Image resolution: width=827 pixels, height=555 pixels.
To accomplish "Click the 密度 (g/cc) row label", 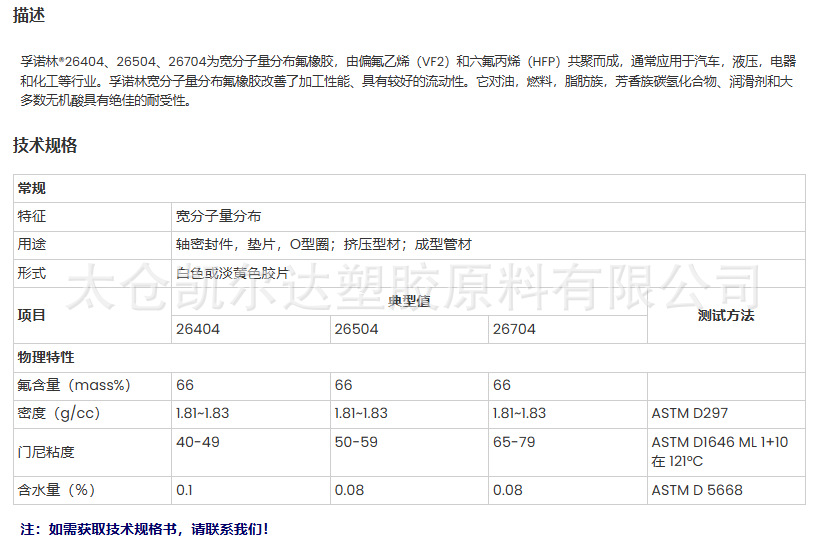I will [x=59, y=414].
